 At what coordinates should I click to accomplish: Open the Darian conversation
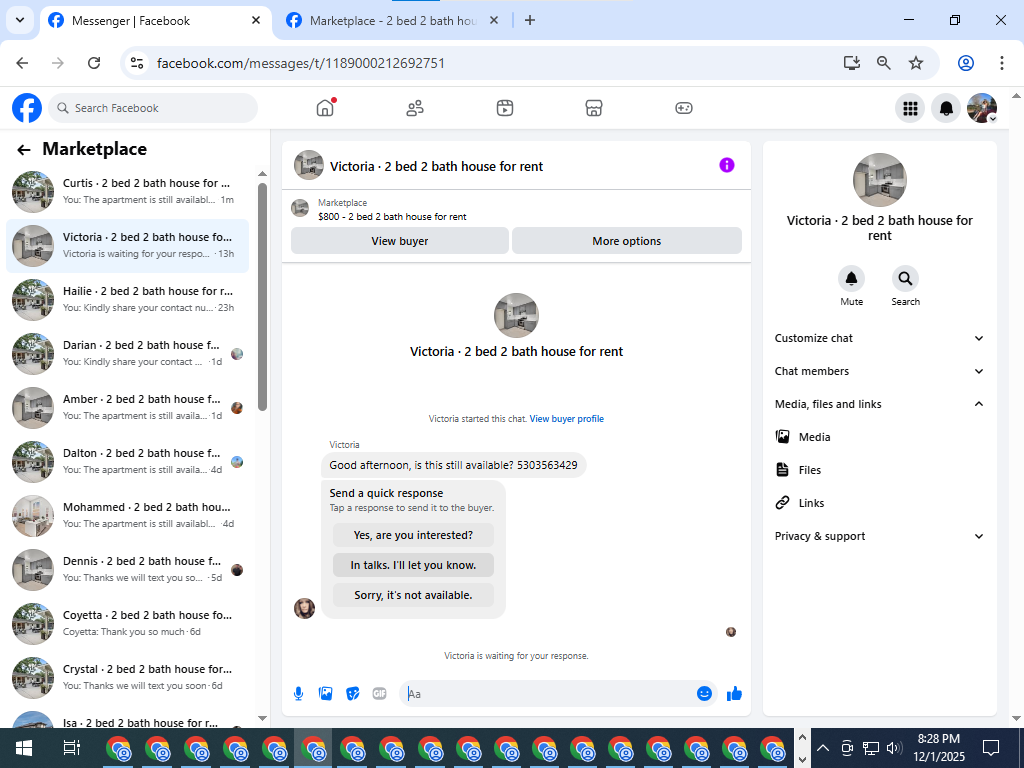(127, 354)
